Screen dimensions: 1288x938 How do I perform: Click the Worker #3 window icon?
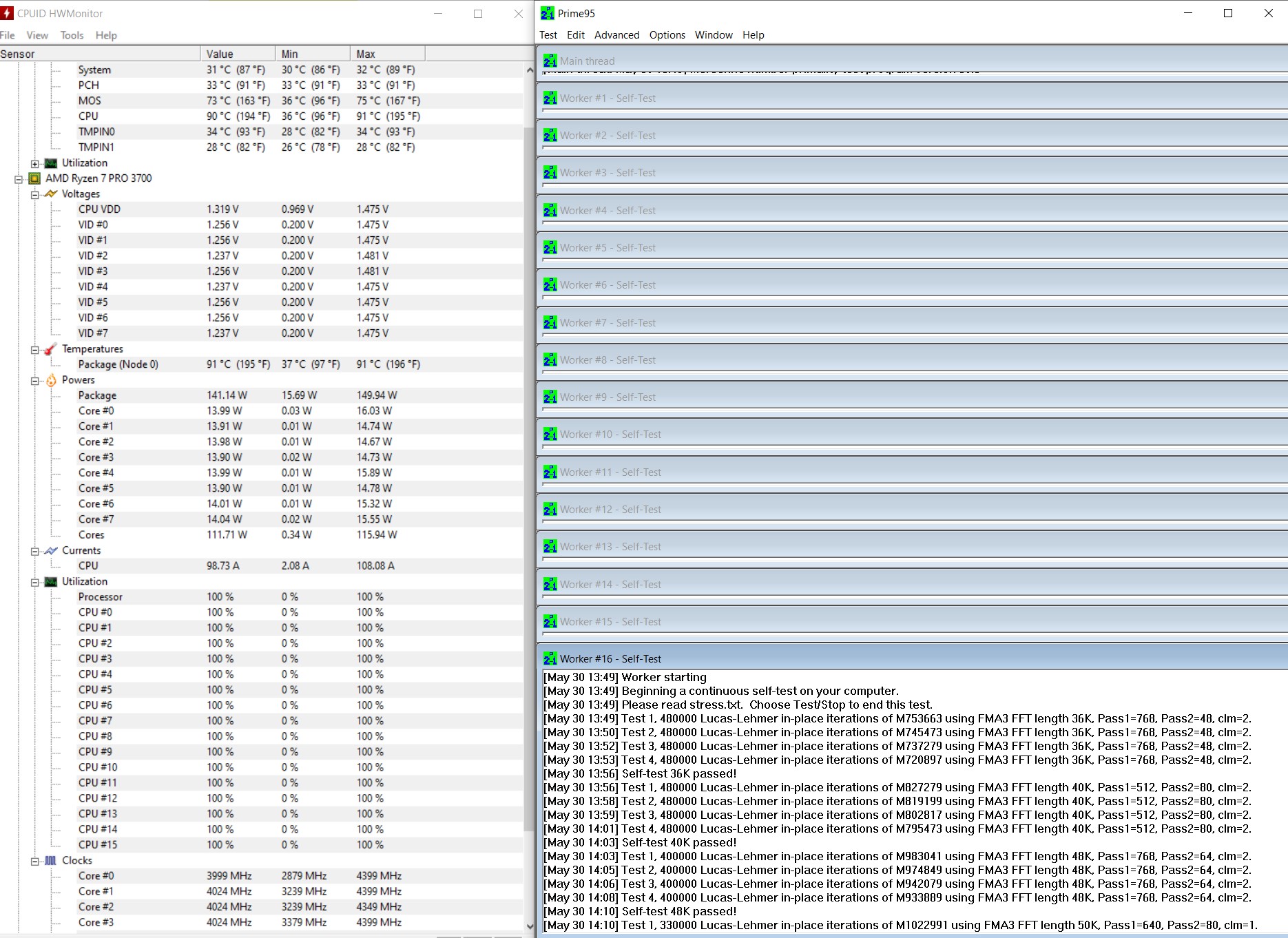click(x=550, y=172)
